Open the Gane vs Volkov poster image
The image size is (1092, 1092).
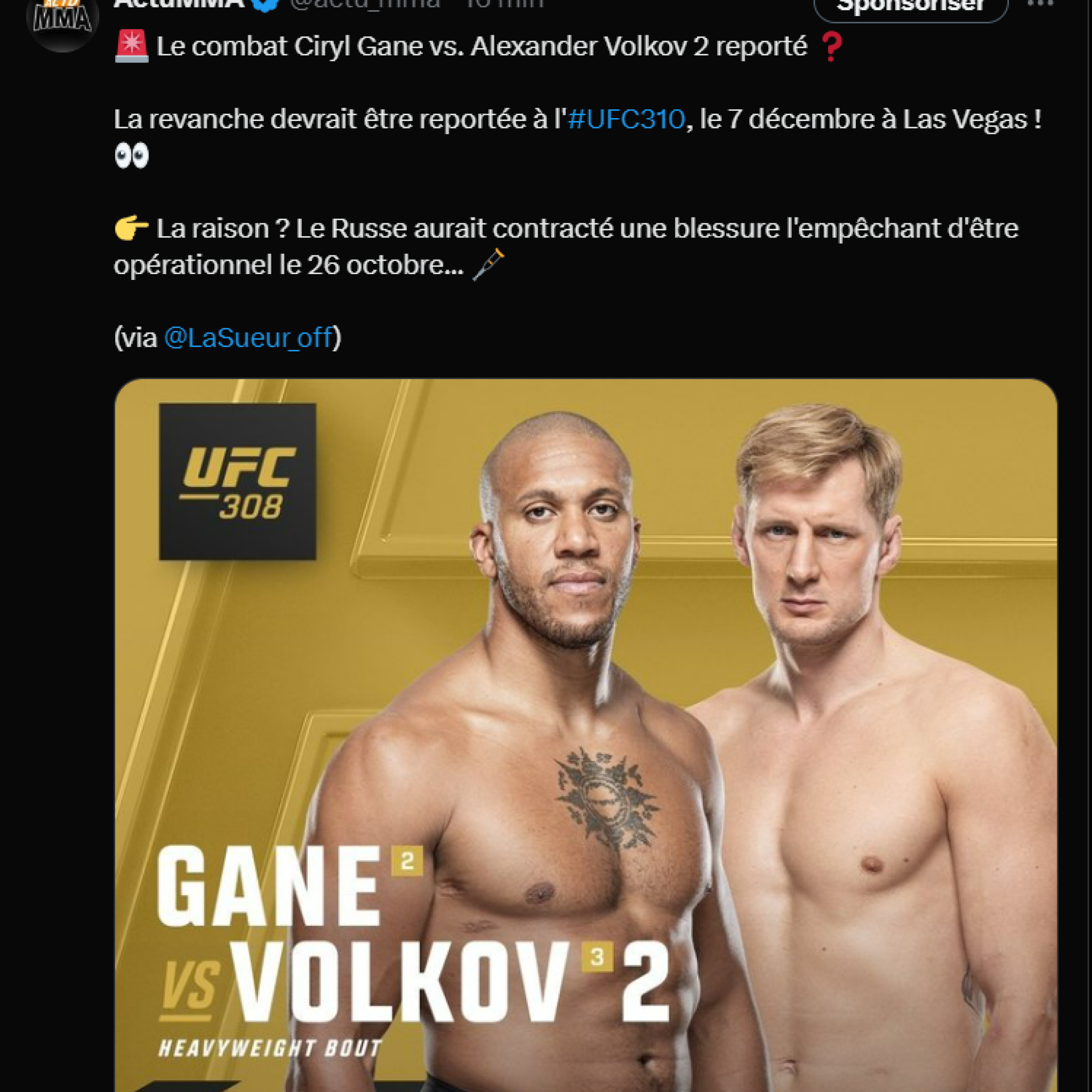(585, 735)
